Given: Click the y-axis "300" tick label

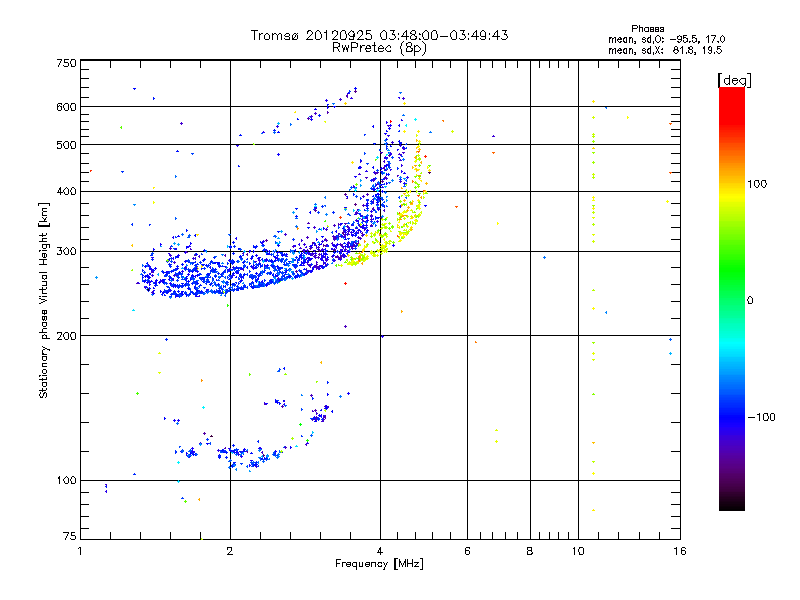Looking at the screenshot, I should (x=66, y=251).
